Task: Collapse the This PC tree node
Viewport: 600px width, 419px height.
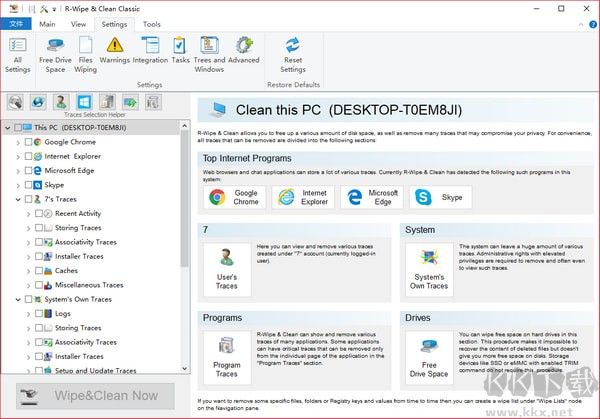Action: (7, 128)
